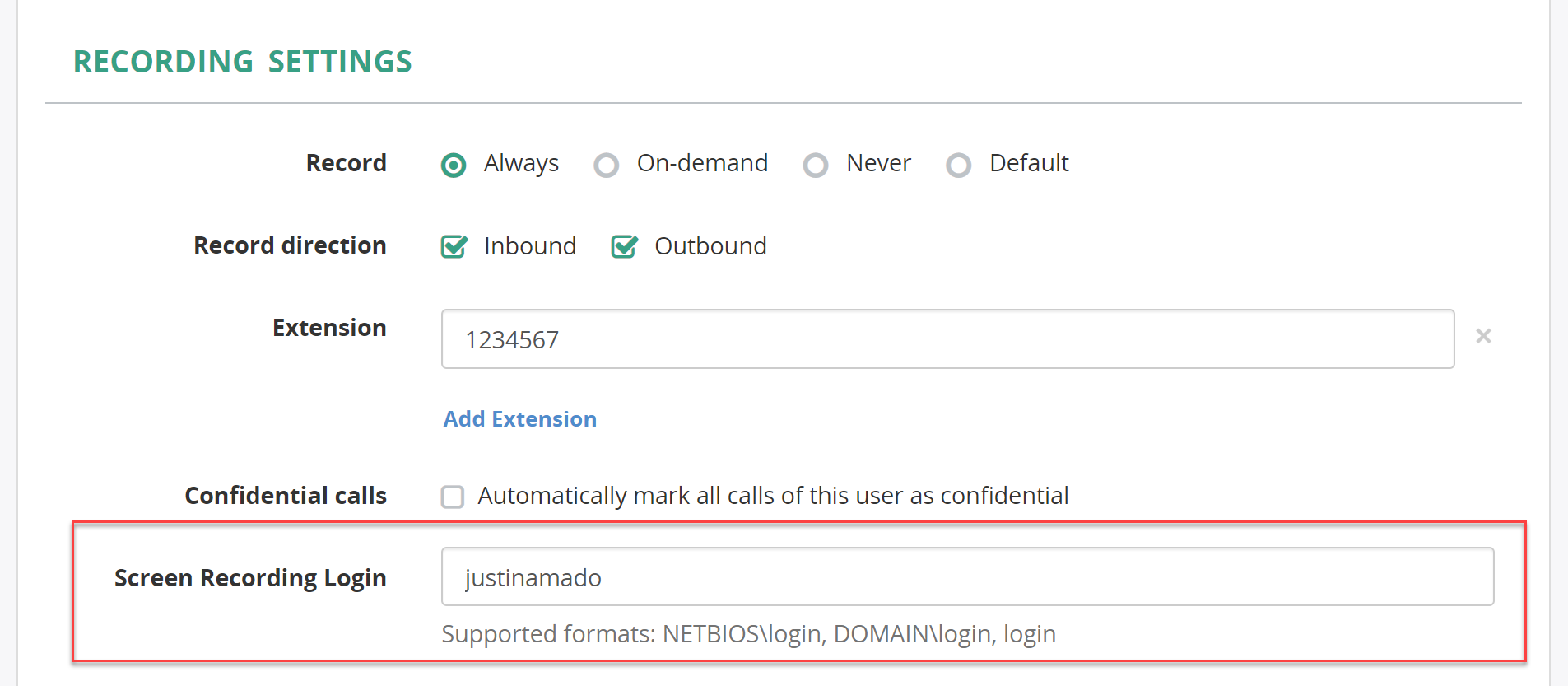Screen dimensions: 1568x686
Task: Uncheck the Inbound record direction
Action: coord(454,246)
